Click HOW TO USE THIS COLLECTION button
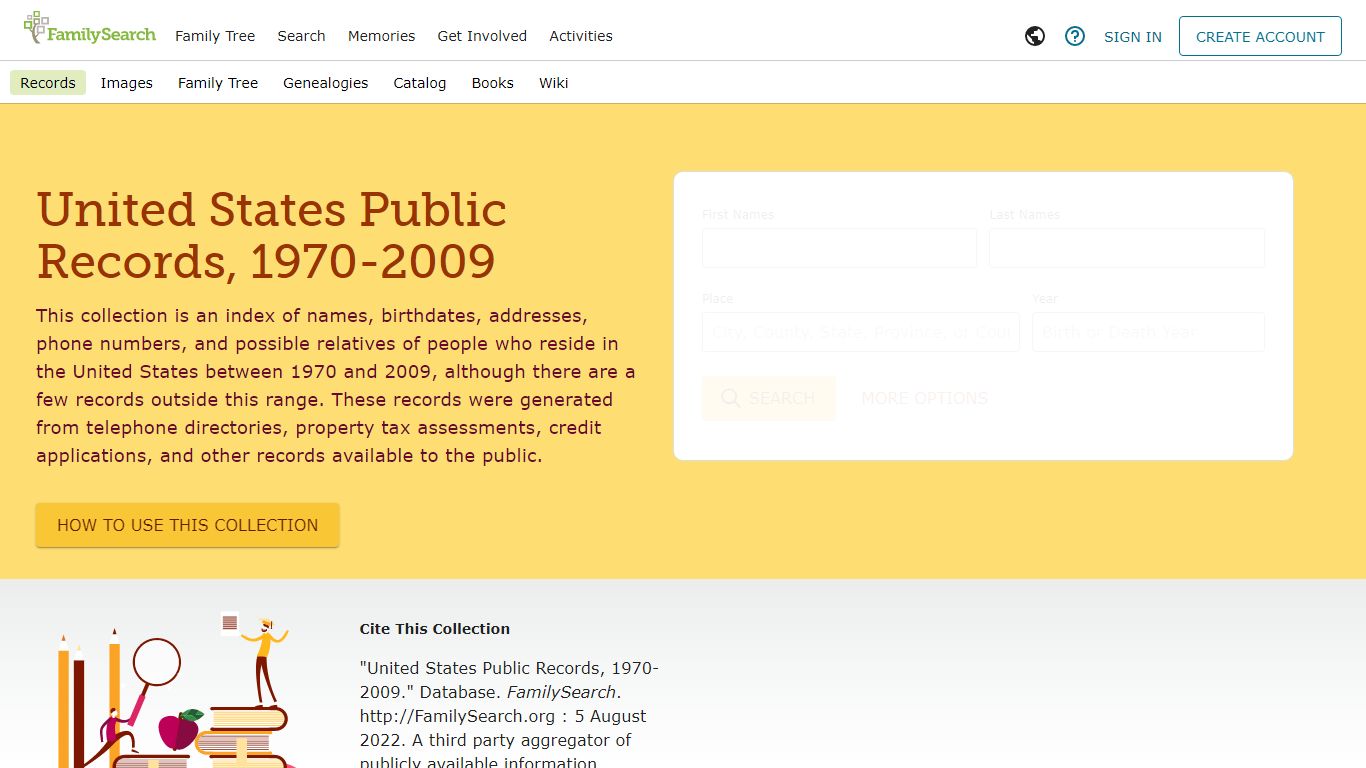The height and width of the screenshot is (768, 1366). (x=188, y=525)
